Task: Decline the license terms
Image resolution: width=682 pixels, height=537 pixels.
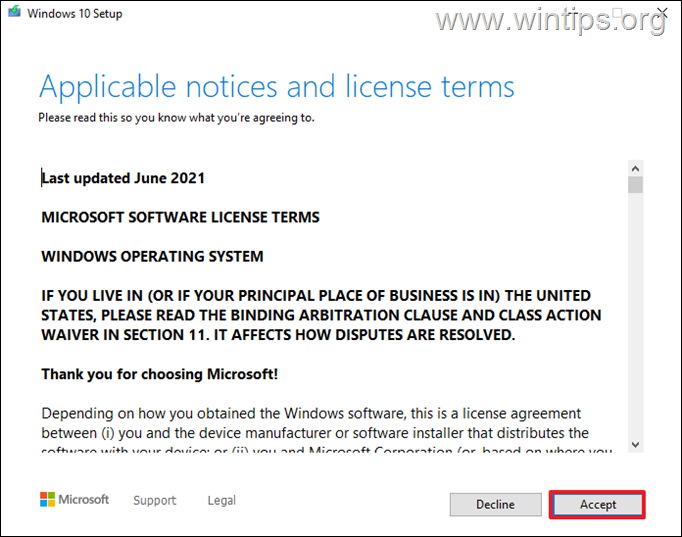Action: click(x=495, y=504)
